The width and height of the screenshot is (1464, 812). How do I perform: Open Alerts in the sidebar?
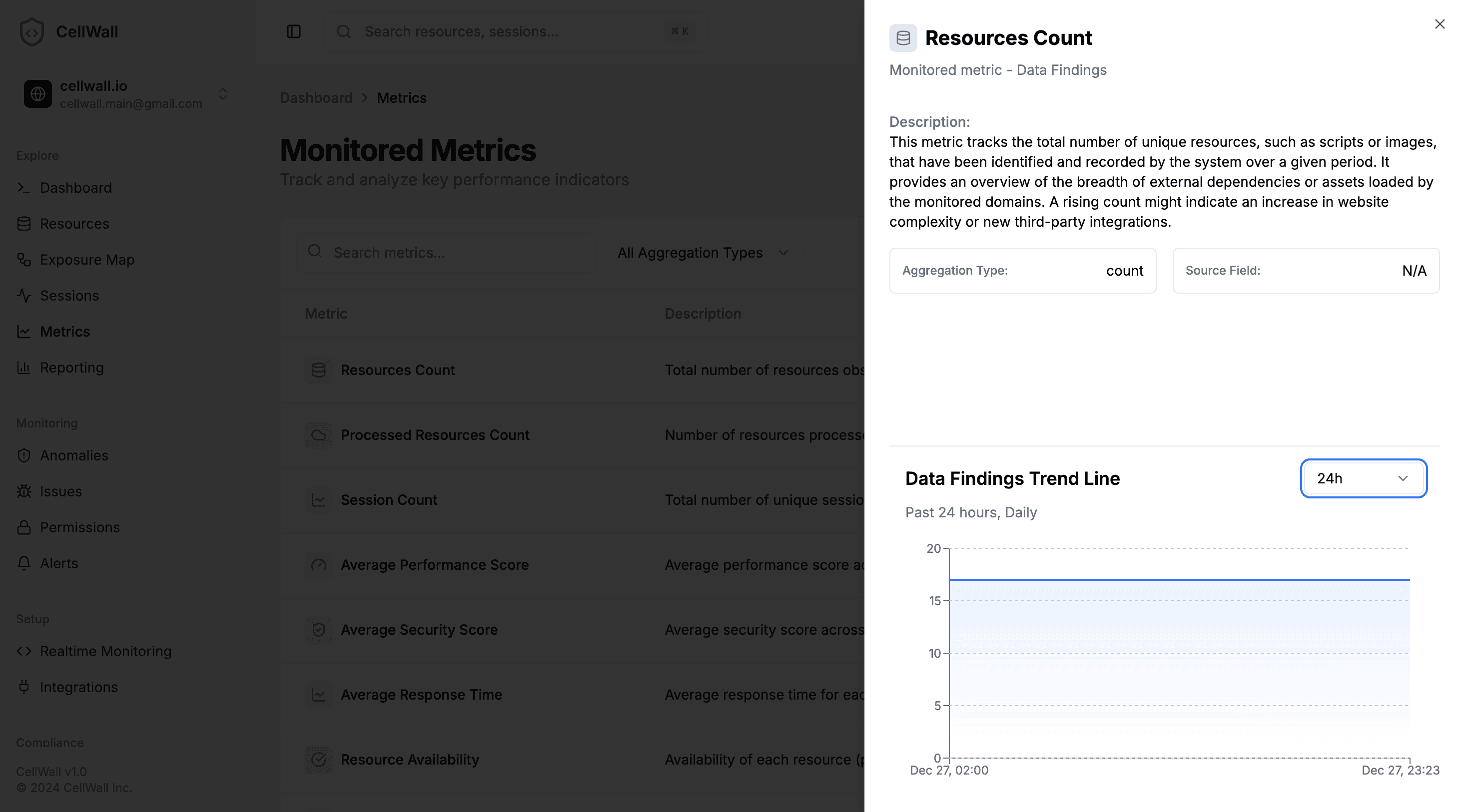click(59, 563)
